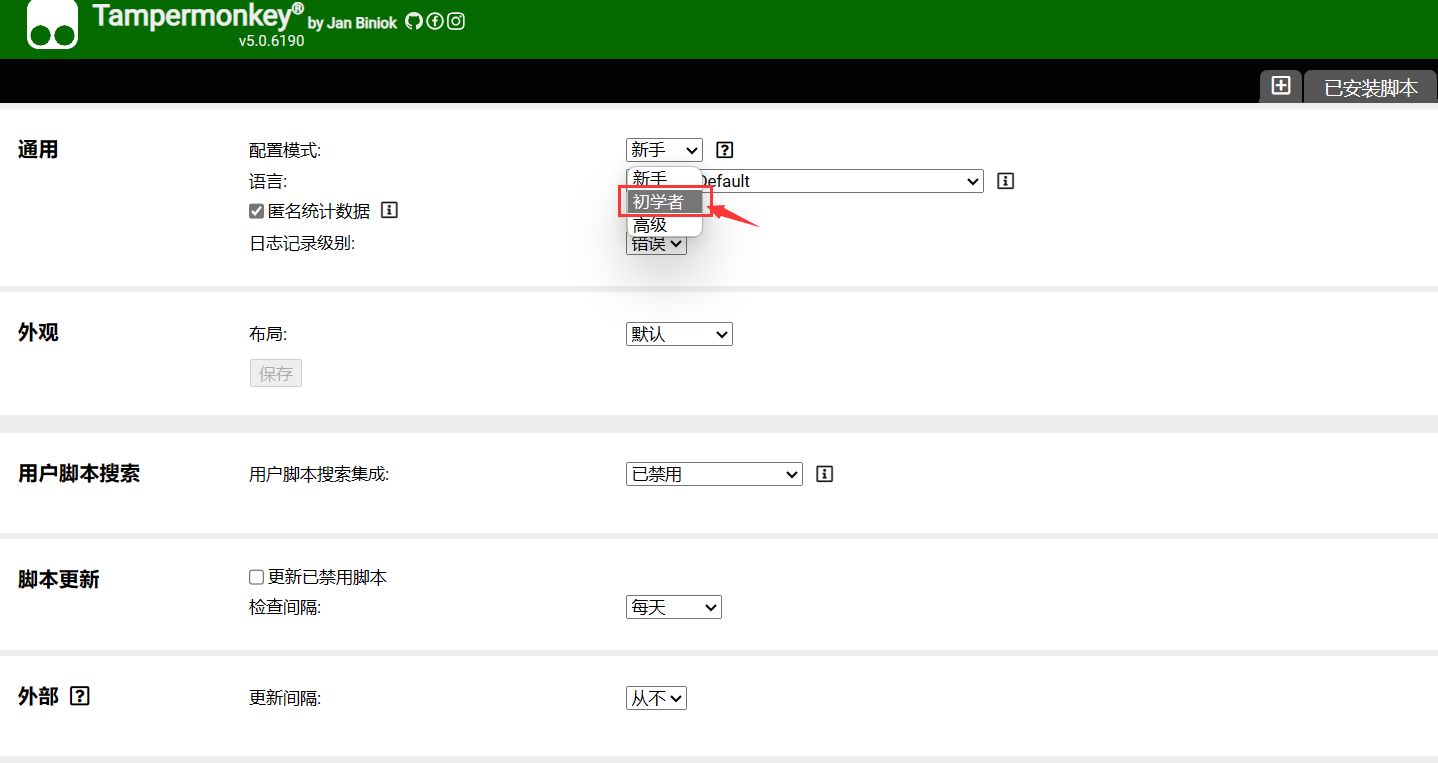Expand the 用户脚本搜索集成 dropdown

click(x=714, y=474)
